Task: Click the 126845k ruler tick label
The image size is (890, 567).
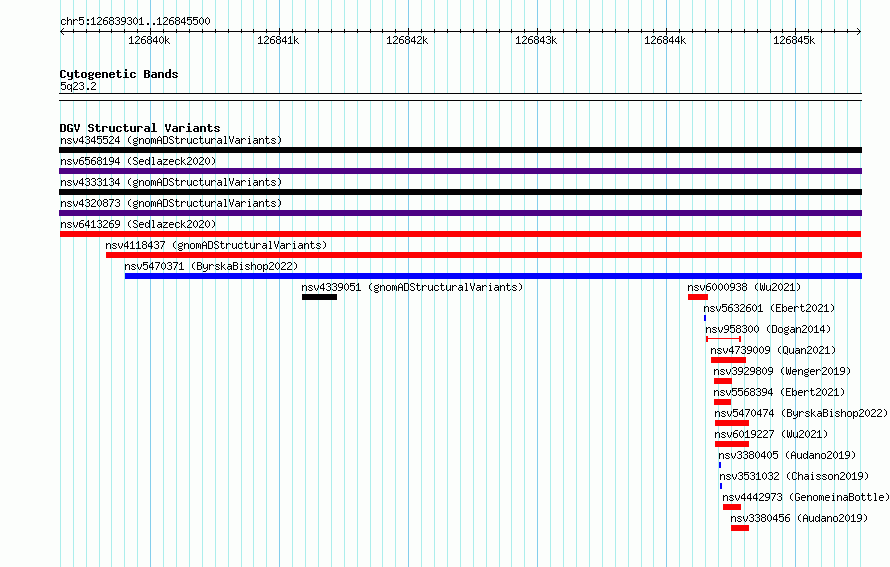Action: point(794,40)
